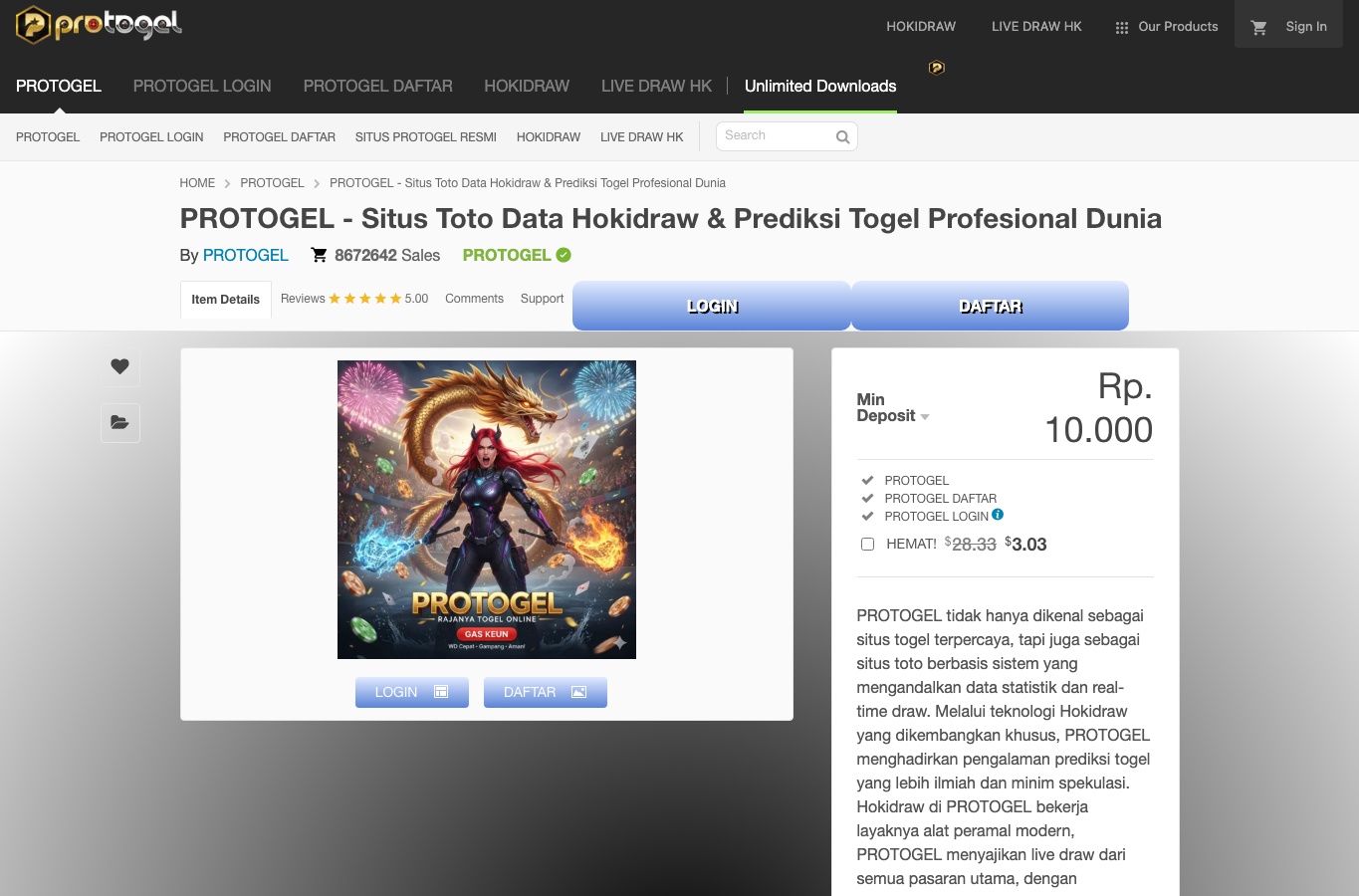Image resolution: width=1359 pixels, height=896 pixels.
Task: Open the Reviews tab
Action: (x=354, y=299)
